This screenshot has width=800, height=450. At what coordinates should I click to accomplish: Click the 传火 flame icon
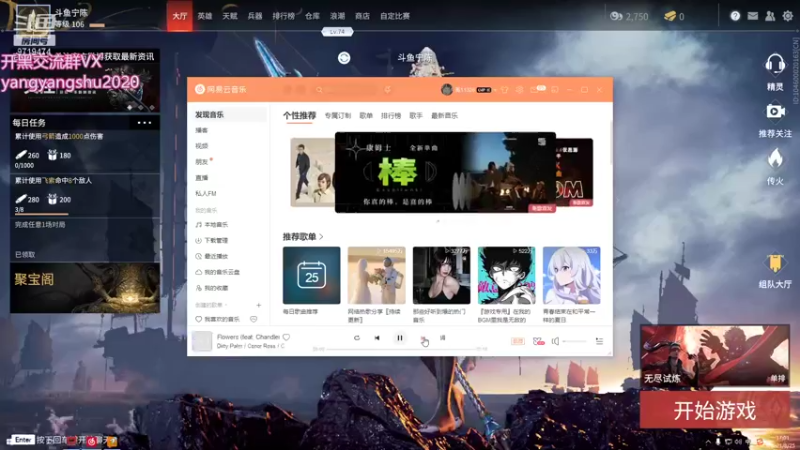pos(775,159)
